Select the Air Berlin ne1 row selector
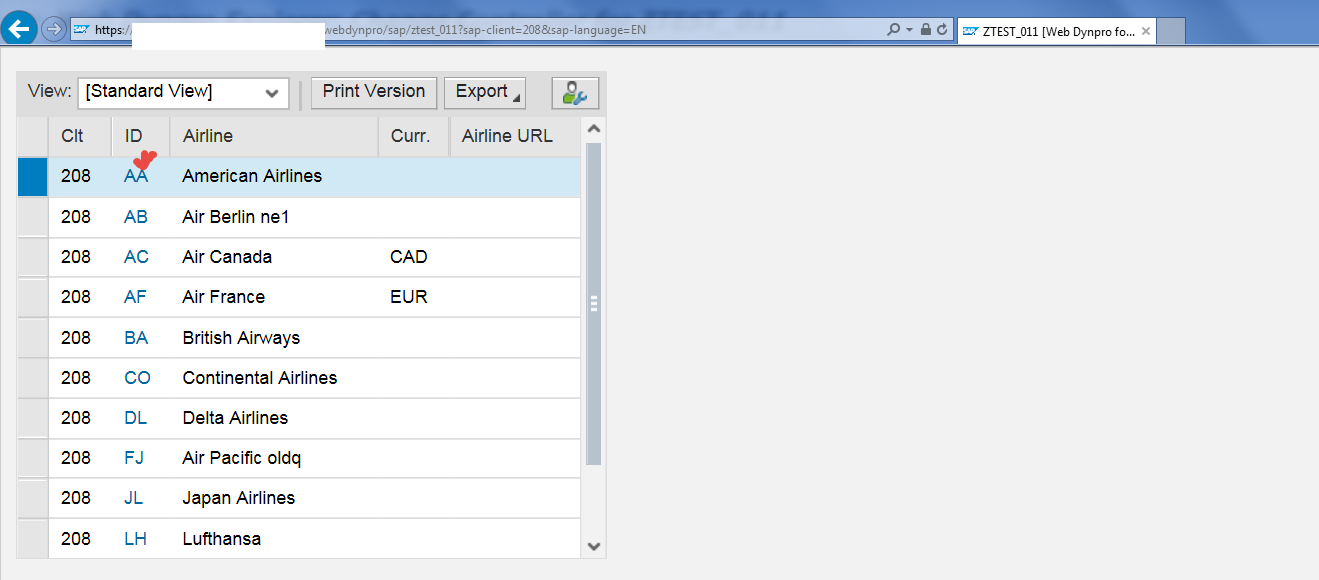This screenshot has height=580, width=1319. [33, 217]
